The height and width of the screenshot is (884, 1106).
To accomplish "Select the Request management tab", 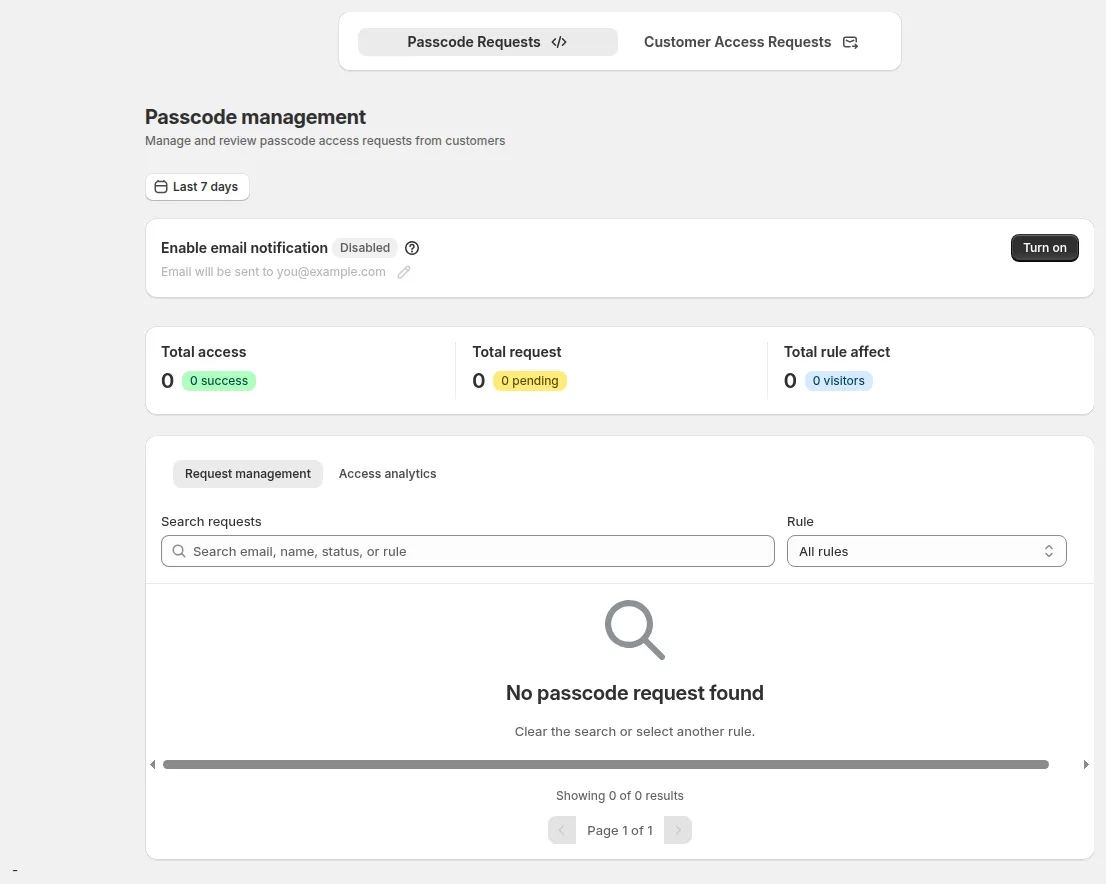I will click(x=248, y=474).
